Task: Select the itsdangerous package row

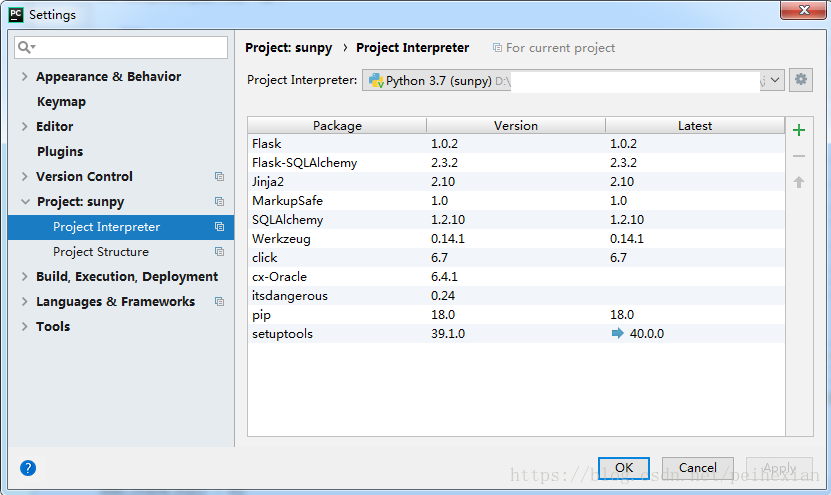Action: 516,296
